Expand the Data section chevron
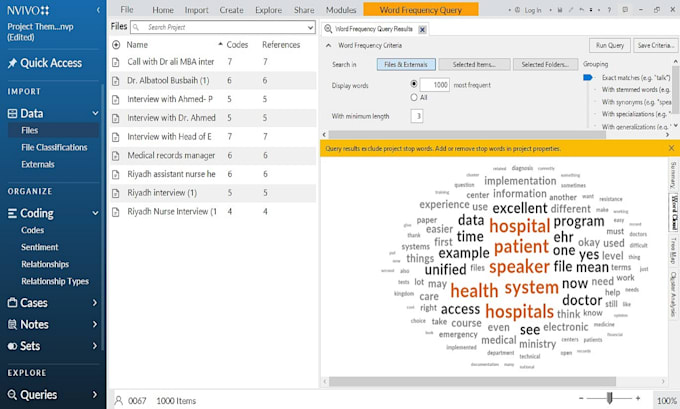 (95, 114)
